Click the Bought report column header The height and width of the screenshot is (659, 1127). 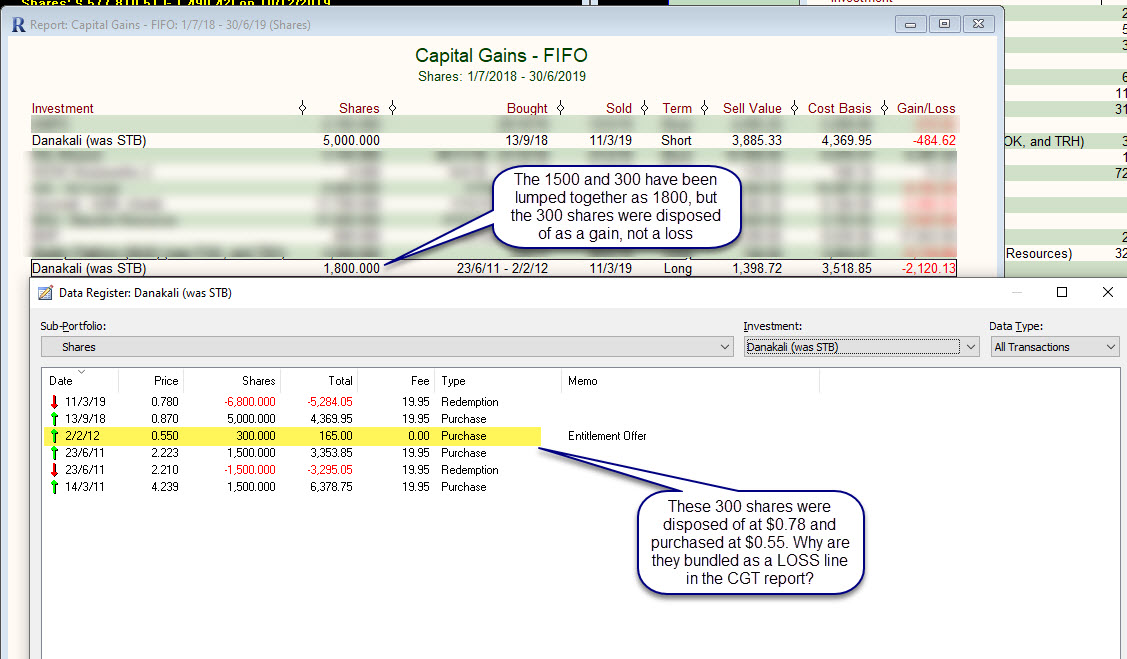tap(527, 109)
